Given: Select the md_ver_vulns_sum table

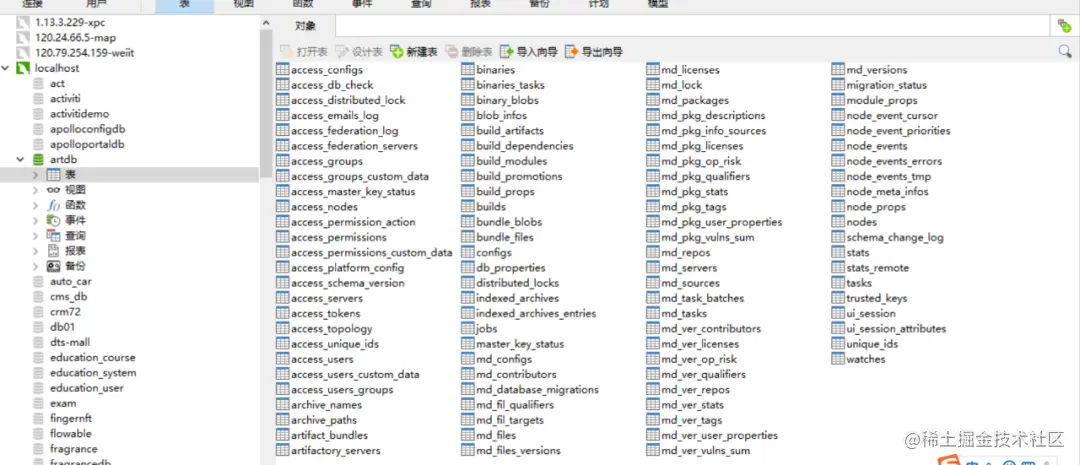Looking at the screenshot, I should point(705,451).
